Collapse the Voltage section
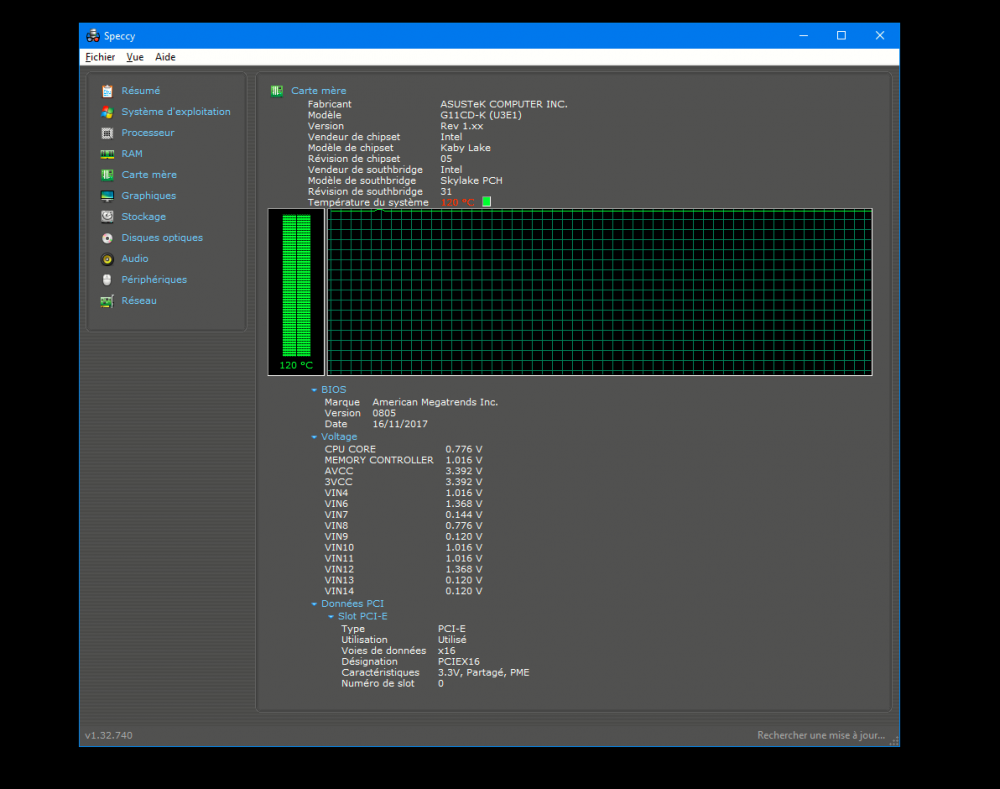The height and width of the screenshot is (789, 1000). [314, 437]
